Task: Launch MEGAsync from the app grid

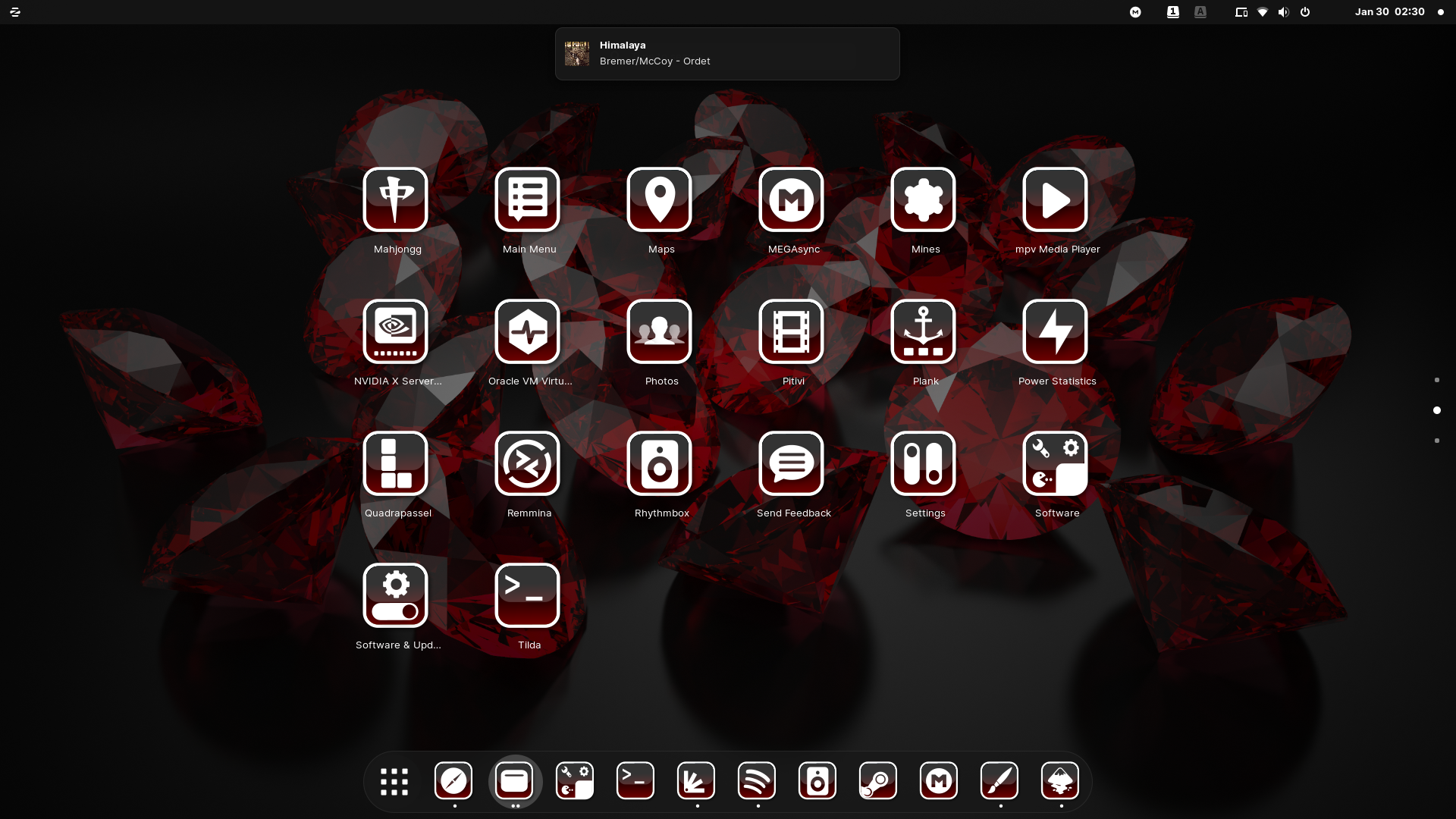Action: click(x=792, y=199)
